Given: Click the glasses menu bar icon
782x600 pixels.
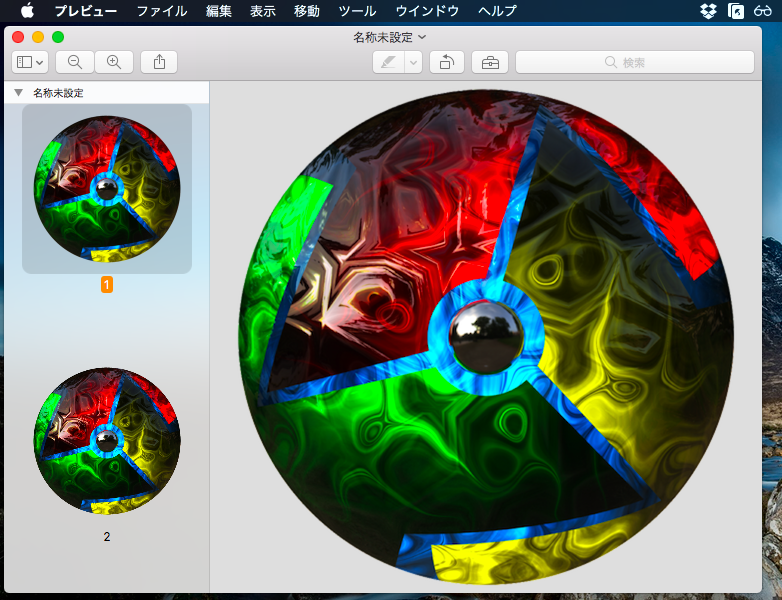Looking at the screenshot, I should click(x=763, y=10).
